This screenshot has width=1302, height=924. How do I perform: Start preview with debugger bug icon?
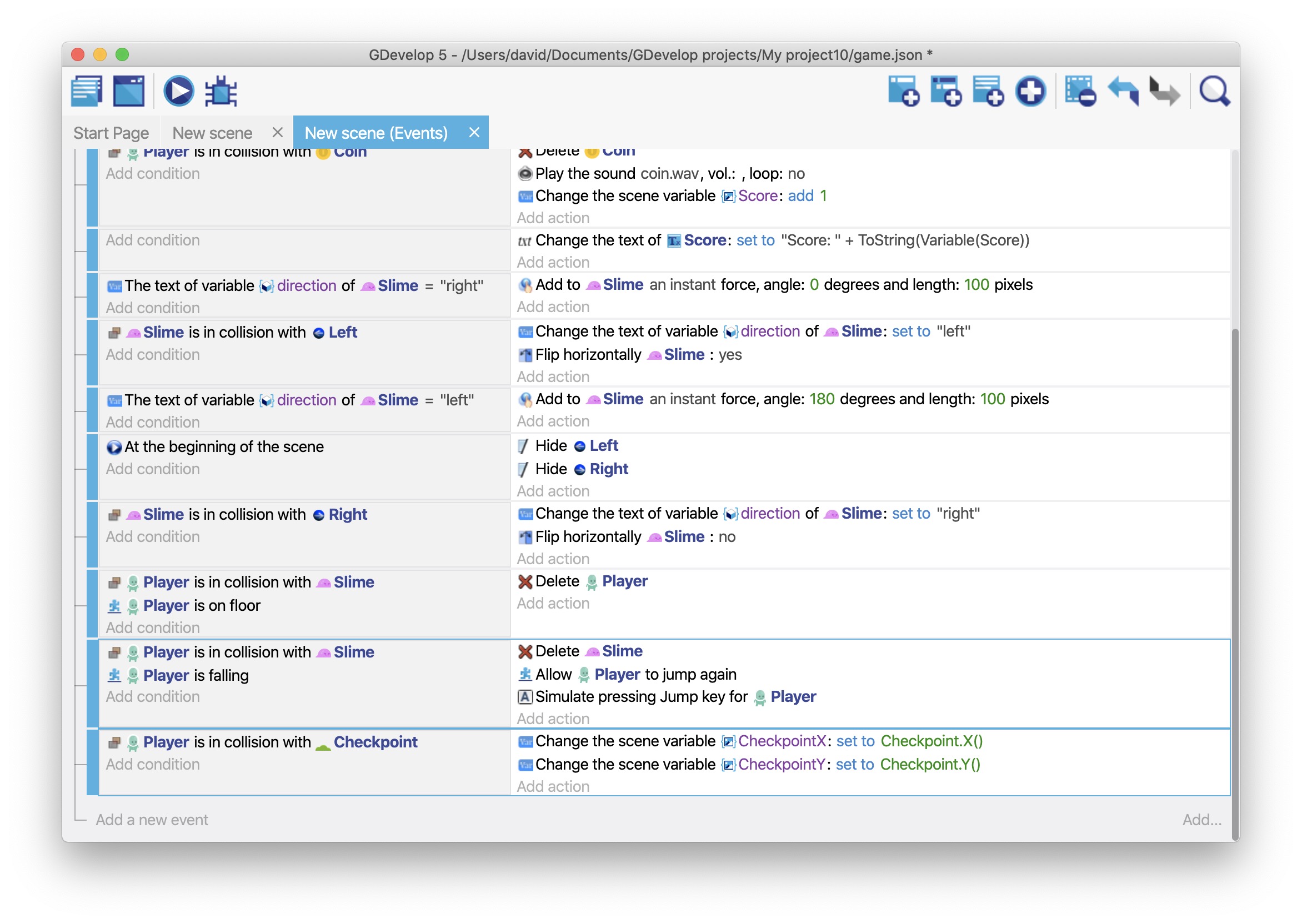tap(221, 91)
